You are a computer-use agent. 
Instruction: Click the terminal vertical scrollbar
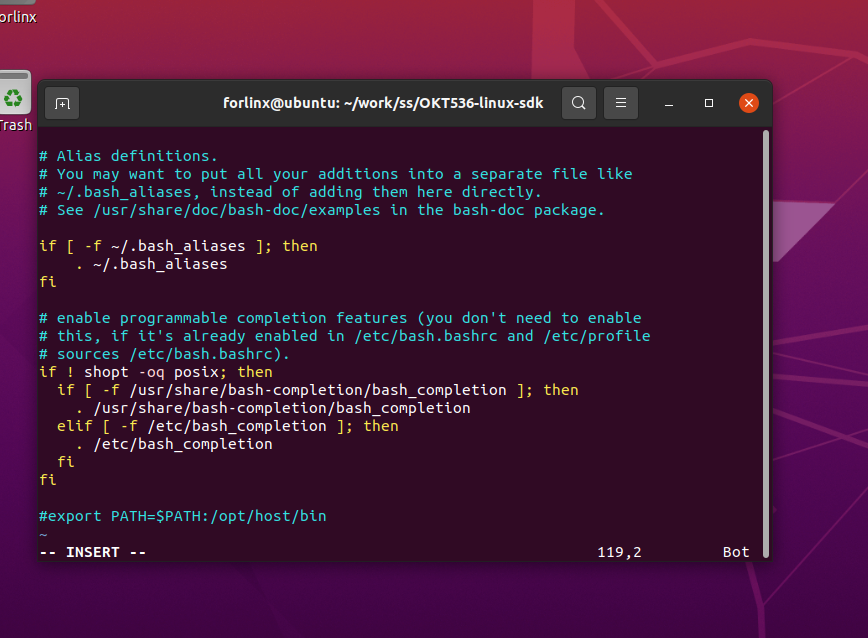[x=766, y=344]
